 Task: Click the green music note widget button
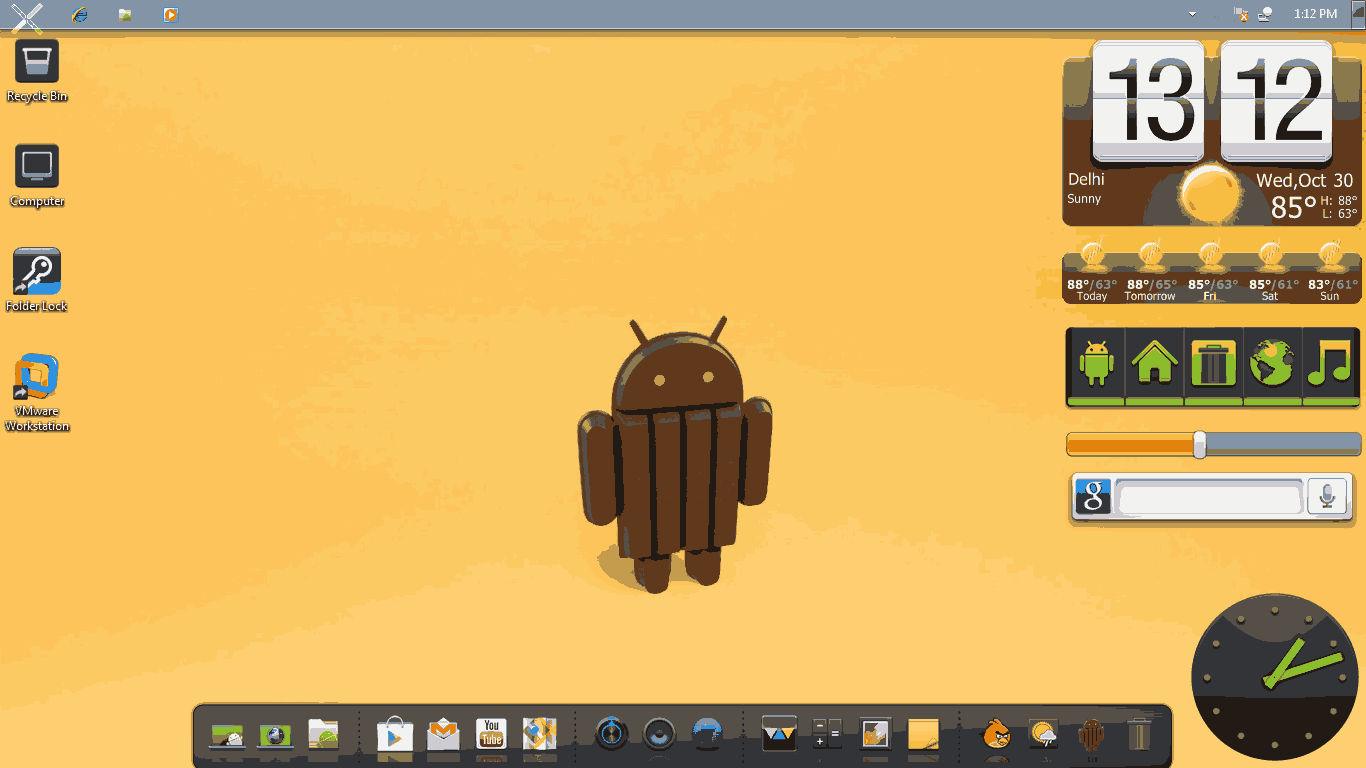point(1331,364)
